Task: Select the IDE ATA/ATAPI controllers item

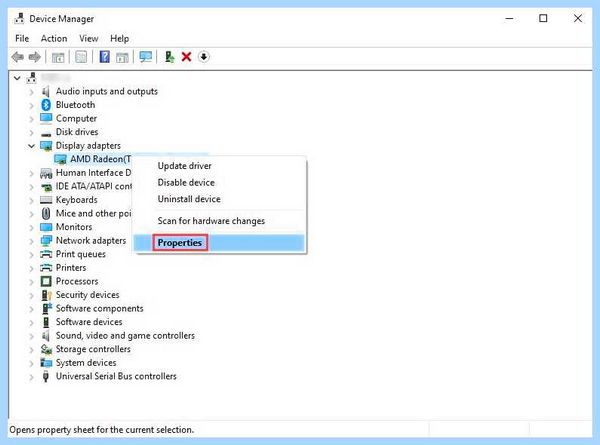Action: (94, 186)
